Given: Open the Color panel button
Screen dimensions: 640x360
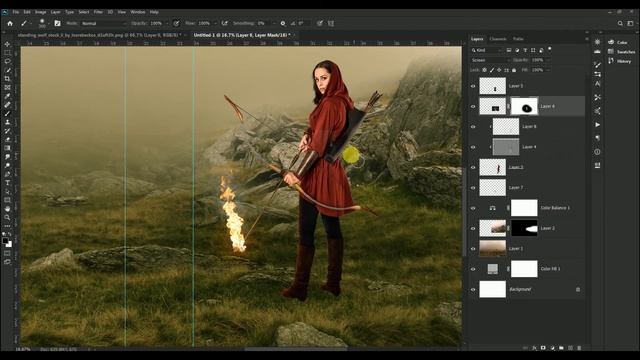Looking at the screenshot, I should pyautogui.click(x=618, y=42).
